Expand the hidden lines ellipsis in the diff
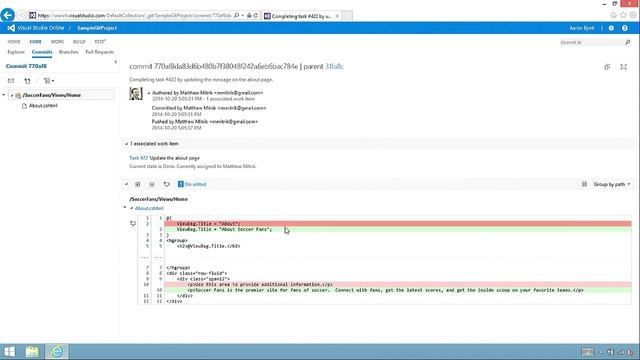 [x=151, y=257]
